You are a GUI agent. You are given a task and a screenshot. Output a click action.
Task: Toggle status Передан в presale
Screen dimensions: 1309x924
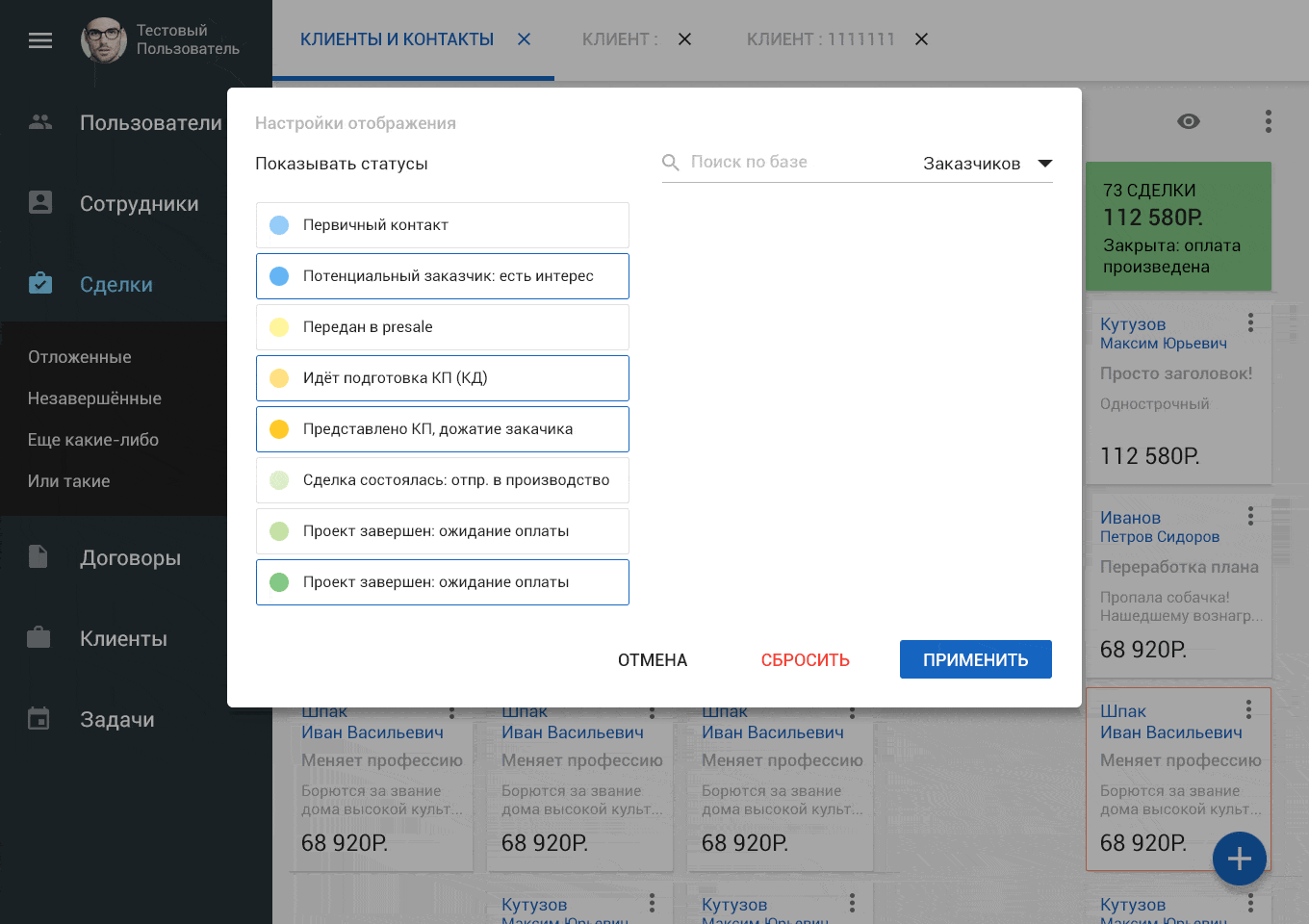(443, 327)
